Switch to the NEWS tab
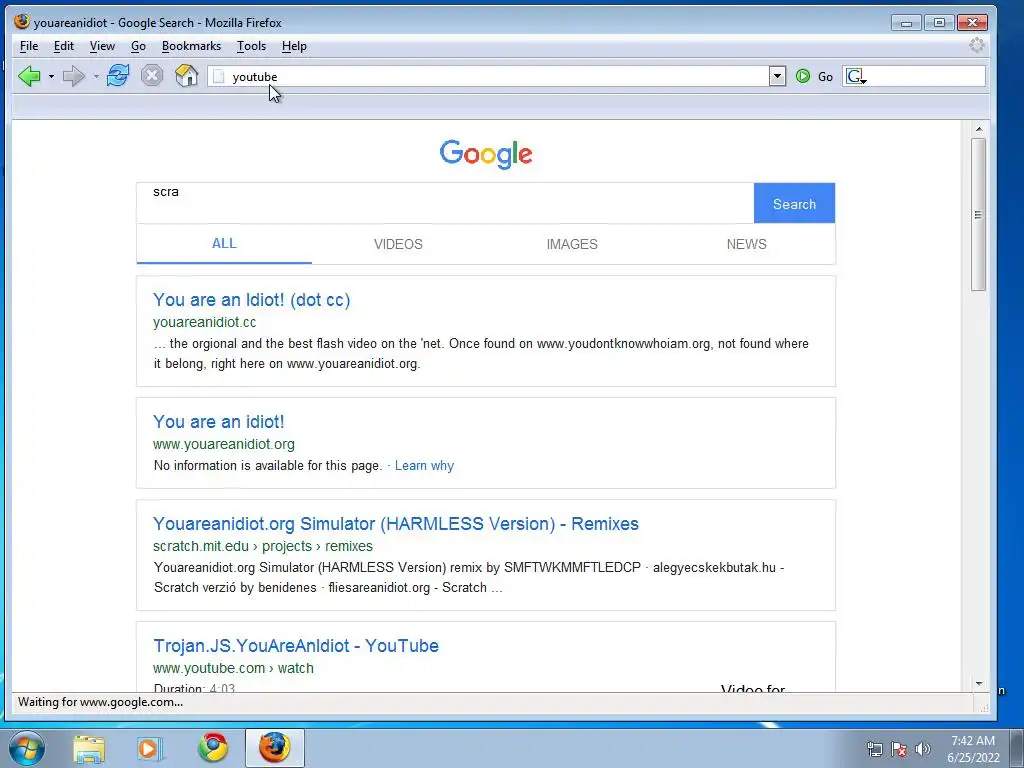Screen dimensions: 1024x768 click(746, 244)
